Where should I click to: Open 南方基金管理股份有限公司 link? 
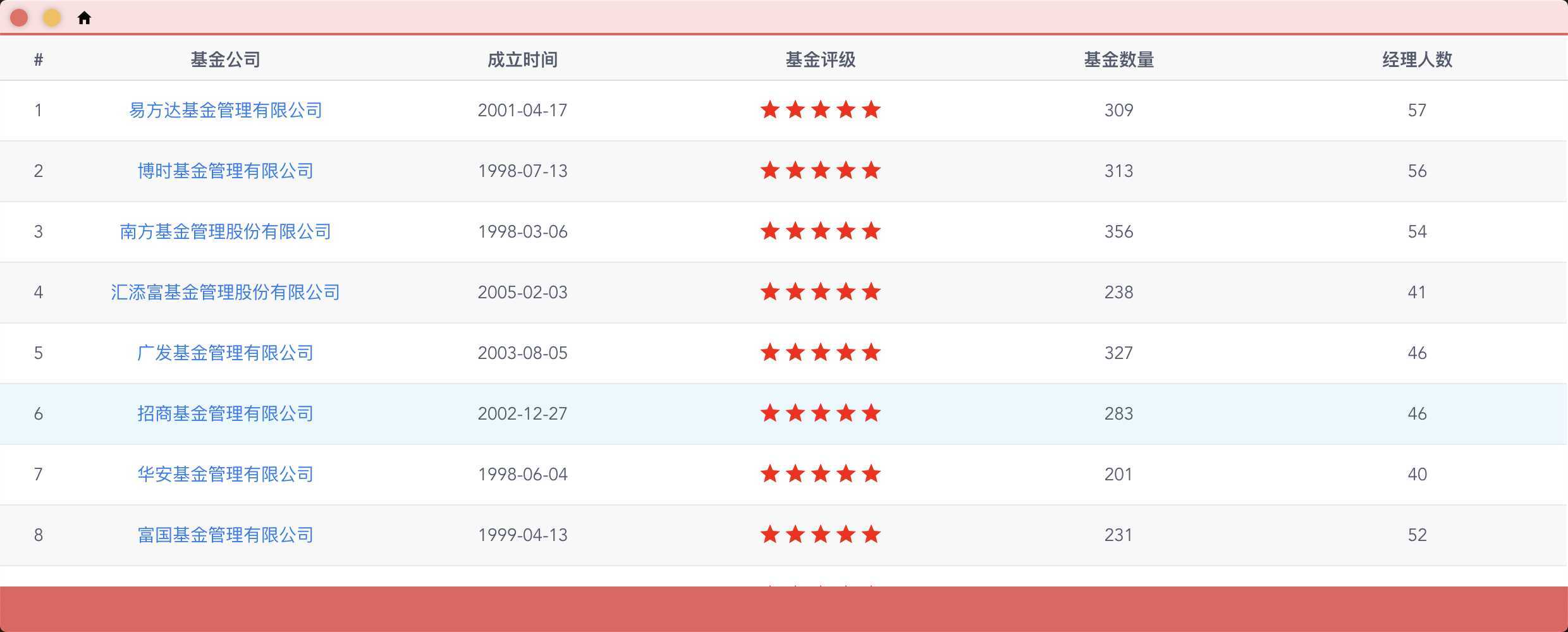point(226,231)
